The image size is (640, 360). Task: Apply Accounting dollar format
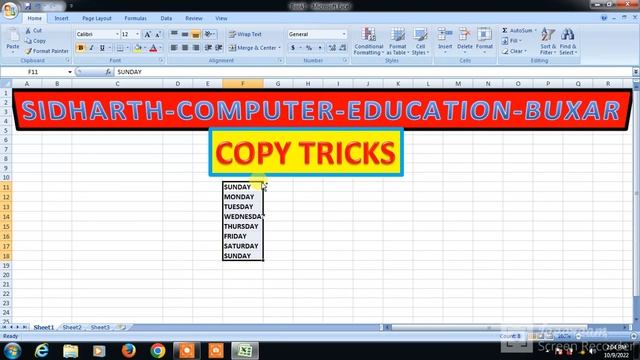point(293,48)
